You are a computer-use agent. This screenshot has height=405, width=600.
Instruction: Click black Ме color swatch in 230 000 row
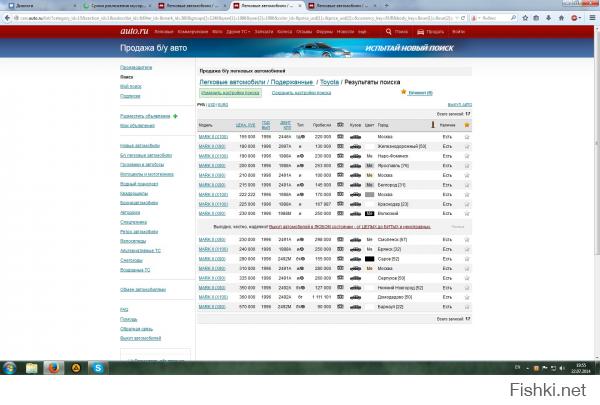coord(369,214)
